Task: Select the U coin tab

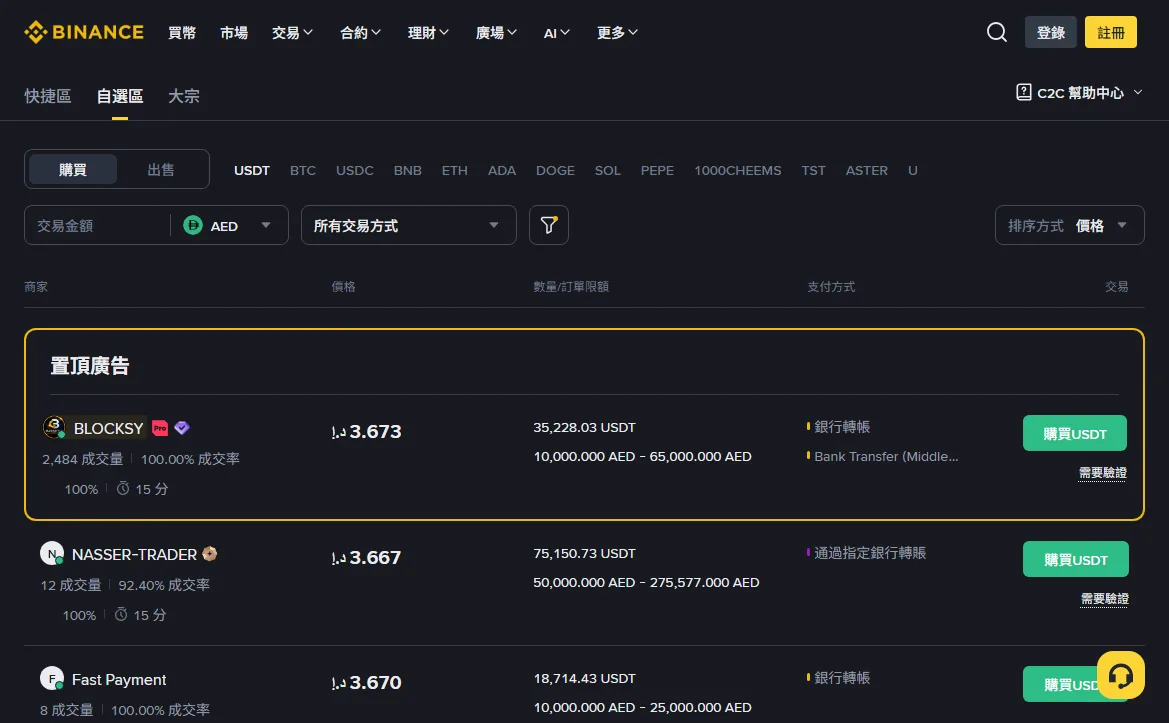Action: pyautogui.click(x=913, y=171)
